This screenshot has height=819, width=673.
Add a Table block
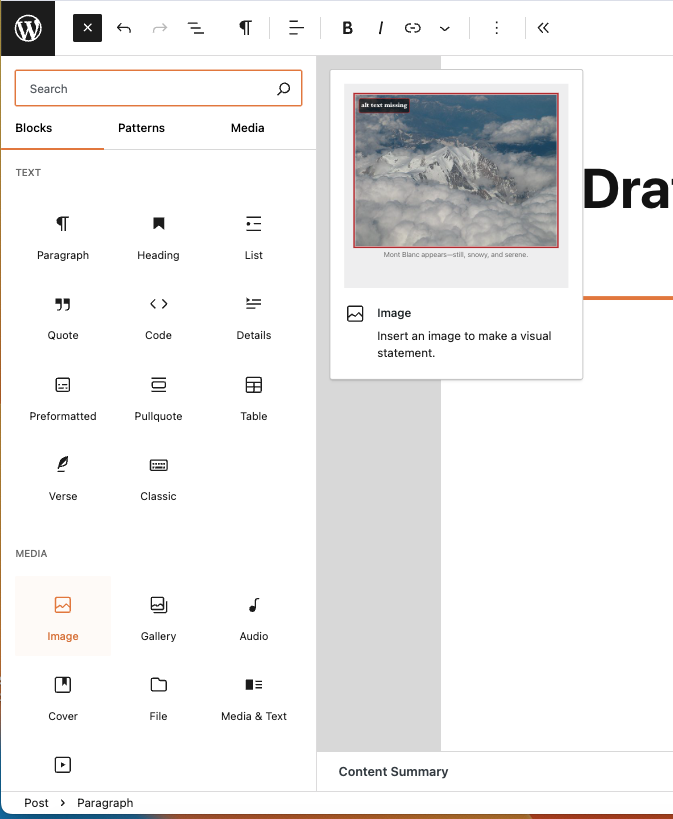pyautogui.click(x=254, y=397)
